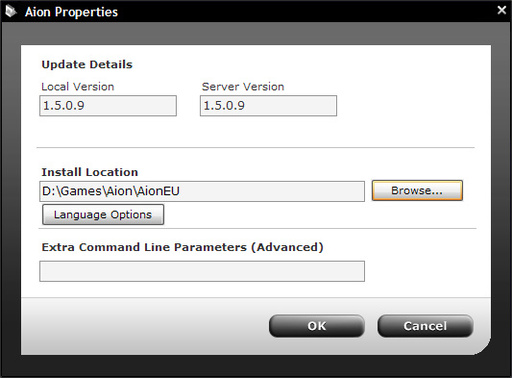Dismiss the dialog using Cancel
This screenshot has width=512, height=378.
(425, 326)
